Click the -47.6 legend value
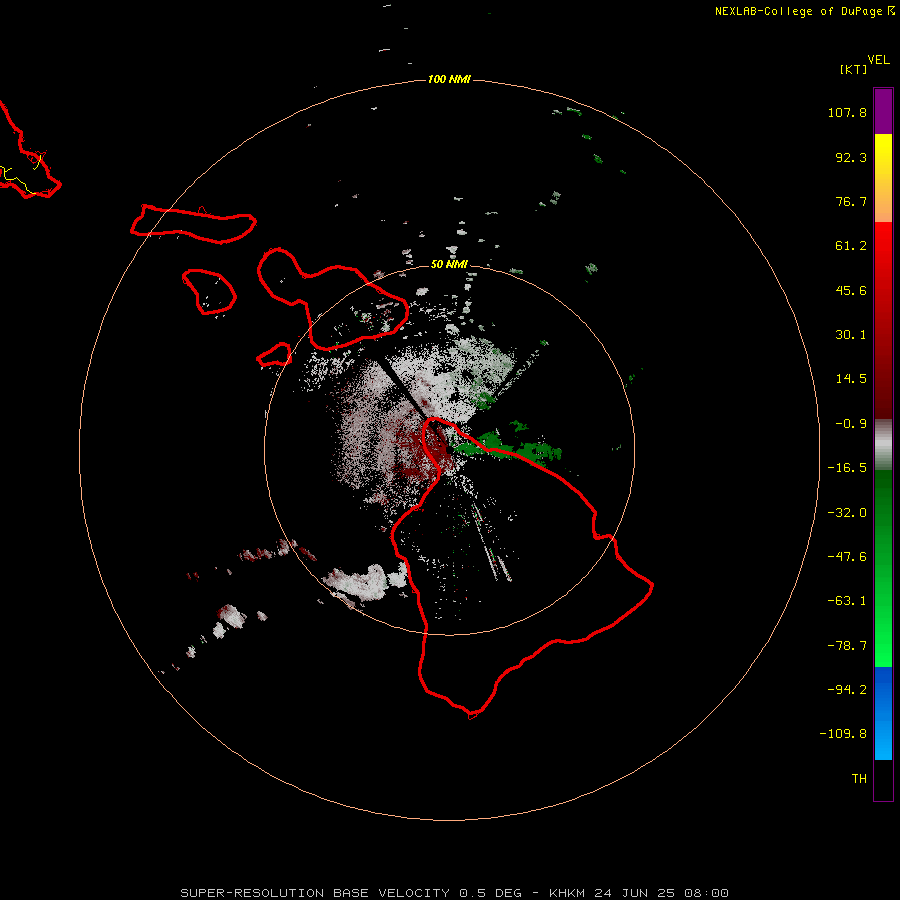900x900 pixels. tap(847, 557)
